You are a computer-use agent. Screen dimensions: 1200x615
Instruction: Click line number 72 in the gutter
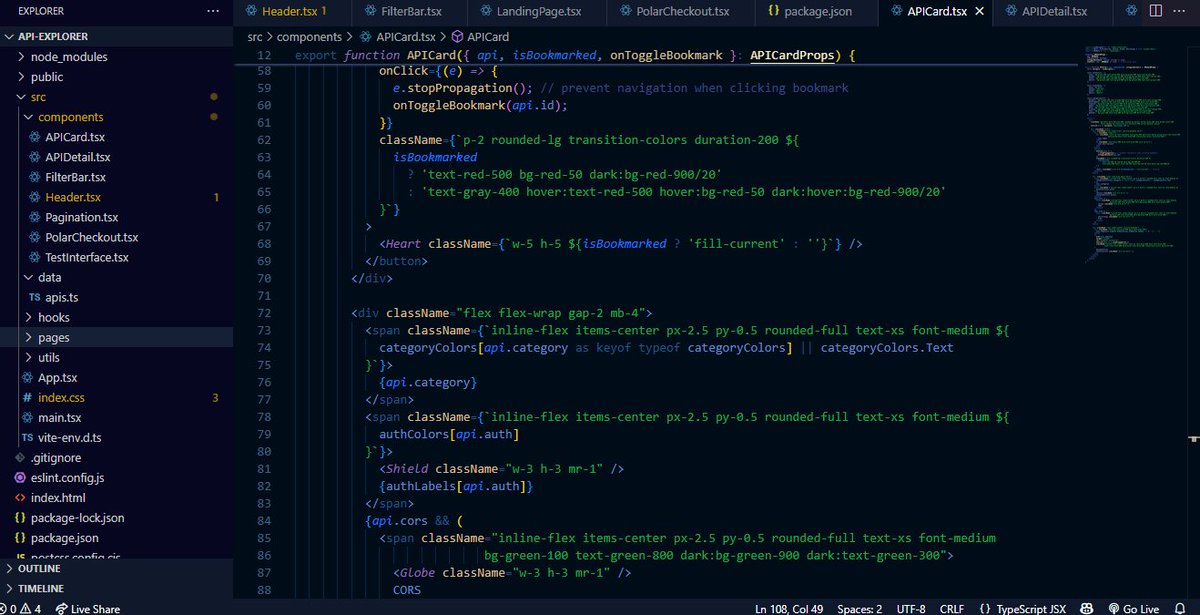(264, 314)
